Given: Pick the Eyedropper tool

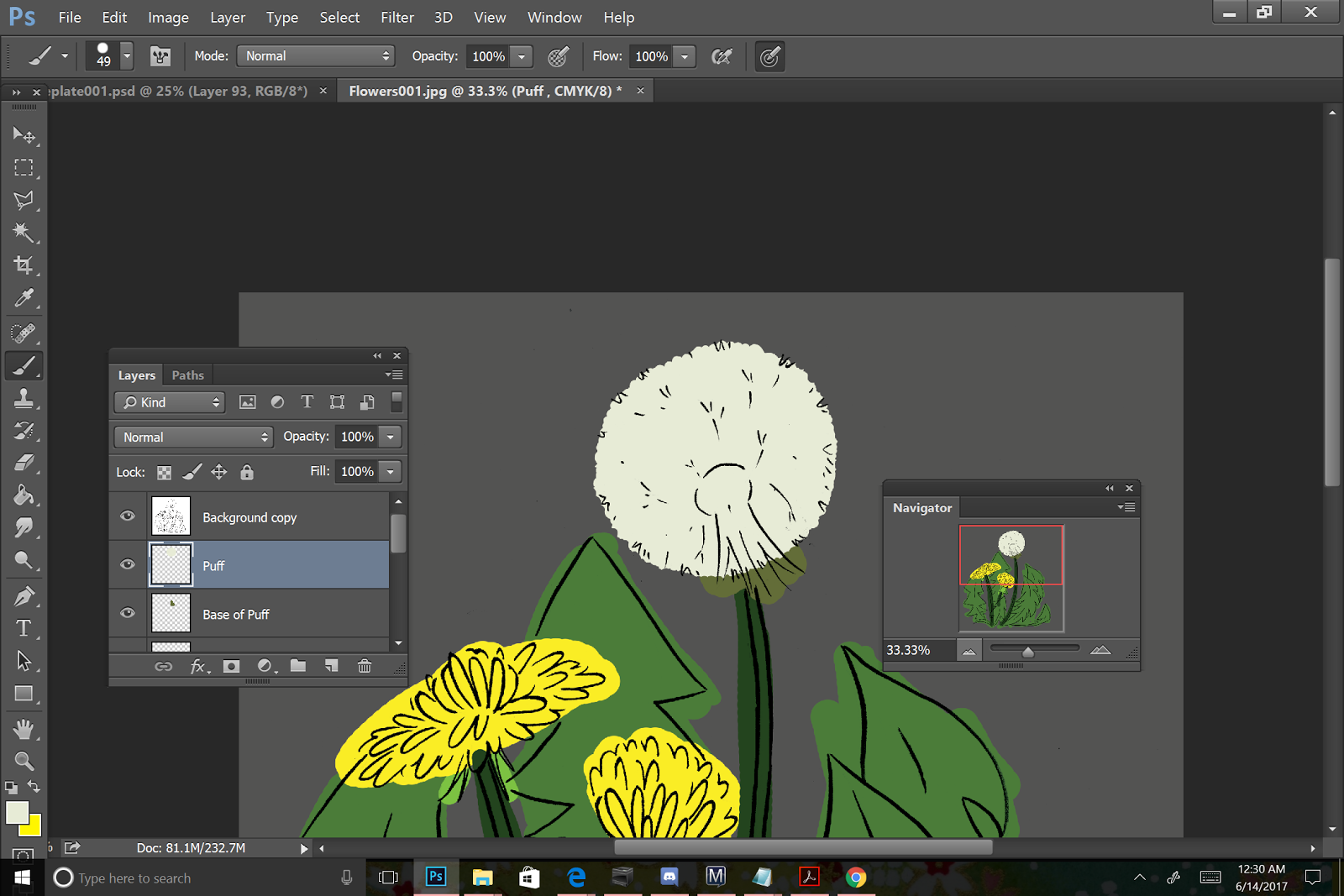Looking at the screenshot, I should [x=24, y=298].
